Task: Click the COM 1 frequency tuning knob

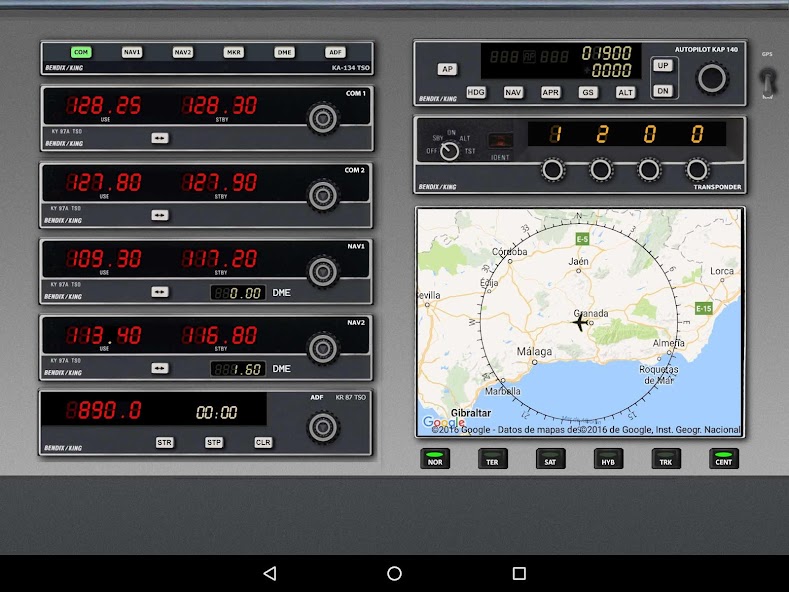Action: pos(321,118)
